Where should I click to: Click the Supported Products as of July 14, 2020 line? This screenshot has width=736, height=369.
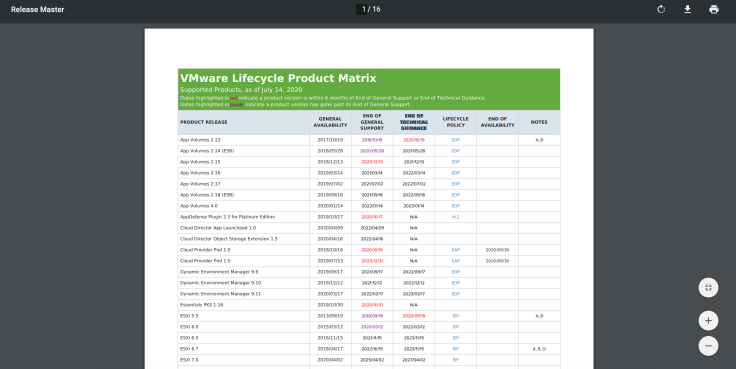[241, 90]
